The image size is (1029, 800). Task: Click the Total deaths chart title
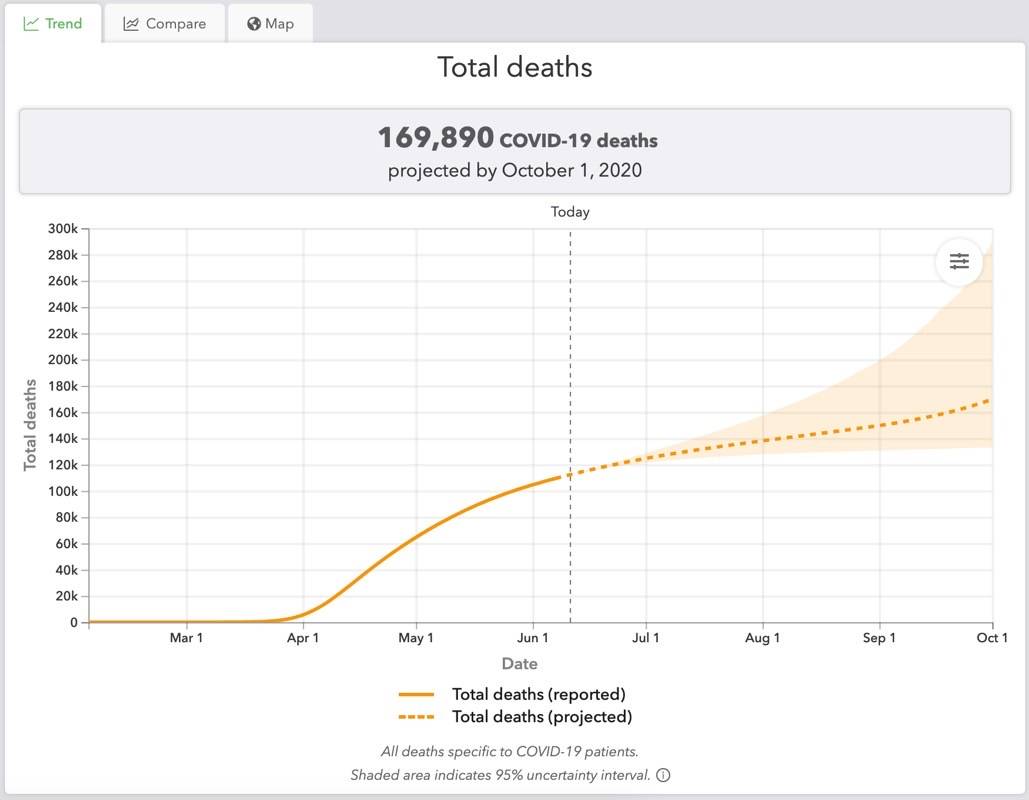(x=515, y=67)
